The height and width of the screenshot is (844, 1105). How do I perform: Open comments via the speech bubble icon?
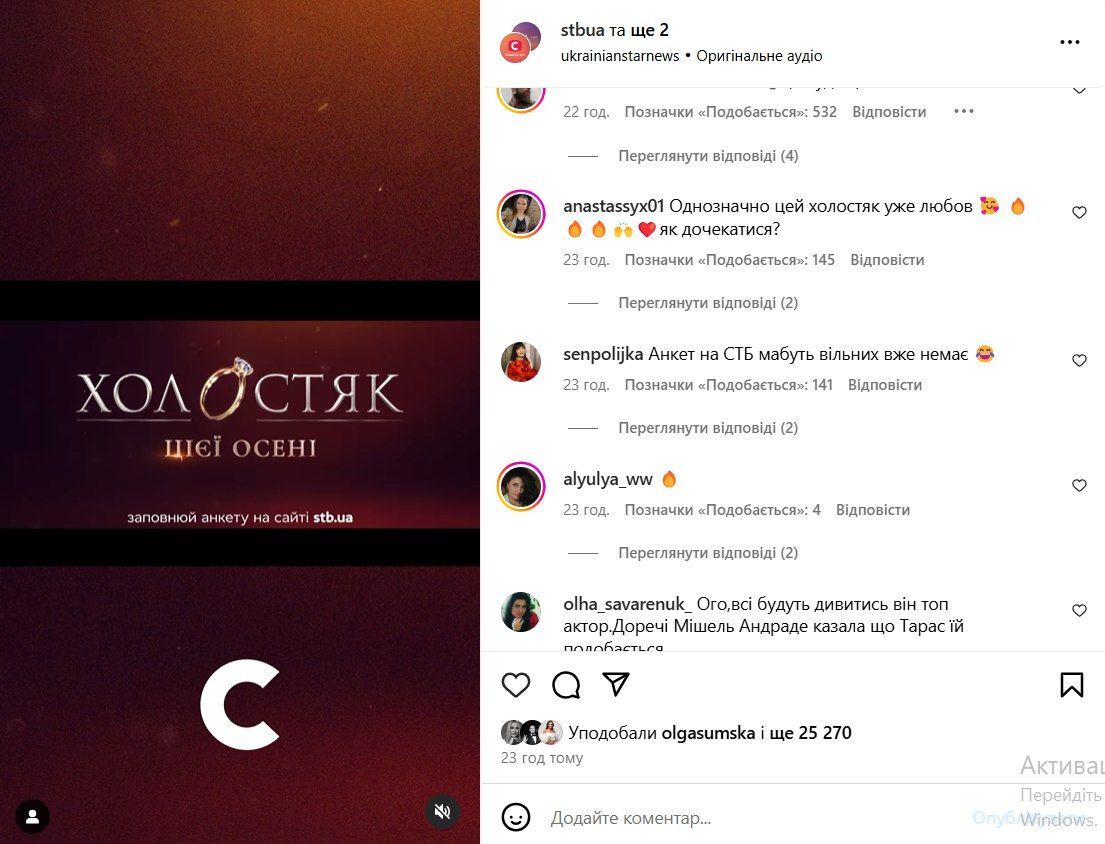566,685
